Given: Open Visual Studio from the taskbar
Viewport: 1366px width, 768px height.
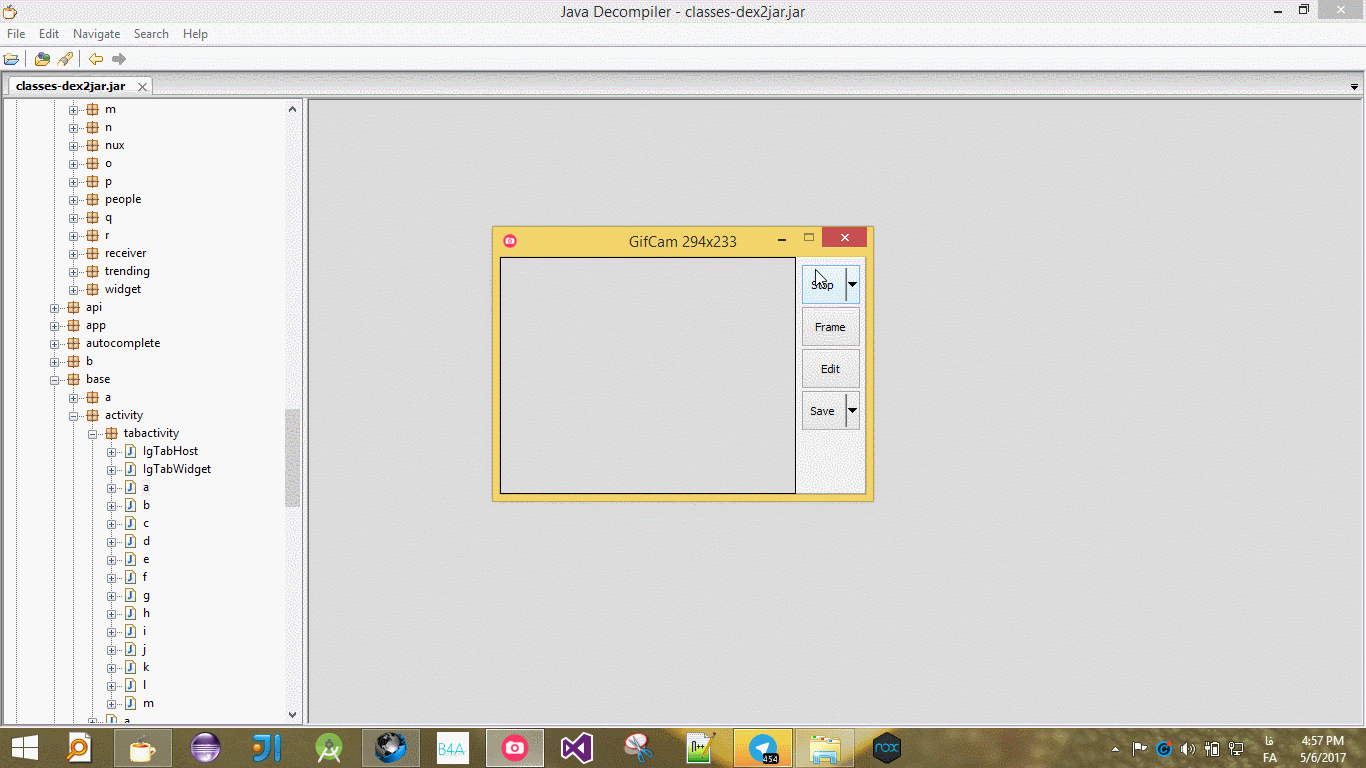Looking at the screenshot, I should [x=577, y=748].
